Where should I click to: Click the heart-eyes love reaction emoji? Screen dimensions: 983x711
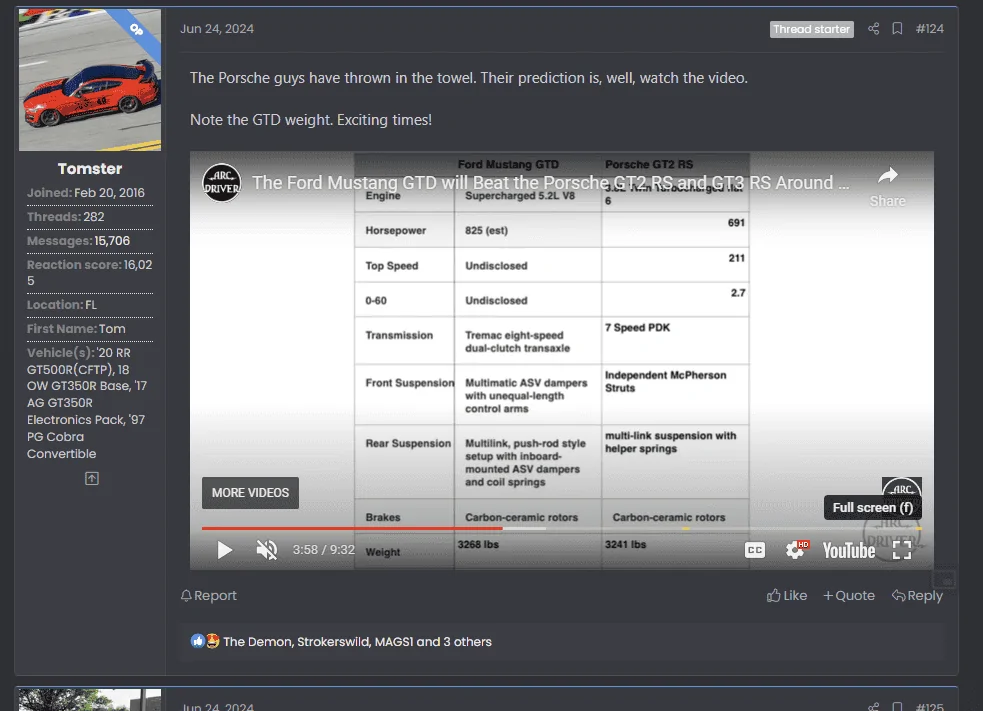pos(213,641)
